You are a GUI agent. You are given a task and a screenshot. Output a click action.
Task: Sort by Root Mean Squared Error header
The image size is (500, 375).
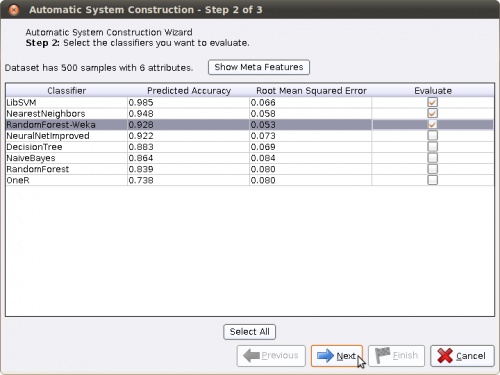311,91
